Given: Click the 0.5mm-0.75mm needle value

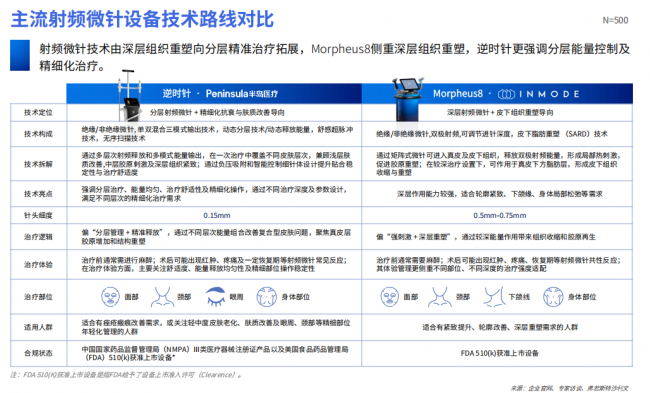Looking at the screenshot, I should (x=500, y=215).
